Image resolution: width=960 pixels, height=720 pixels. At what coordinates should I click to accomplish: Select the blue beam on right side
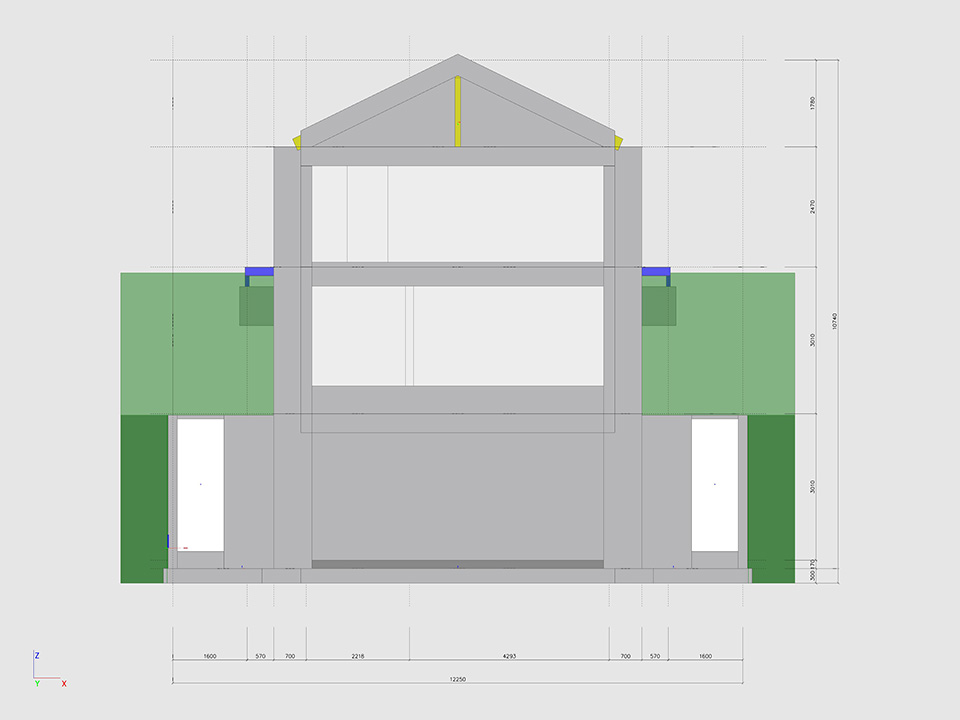pos(656,271)
